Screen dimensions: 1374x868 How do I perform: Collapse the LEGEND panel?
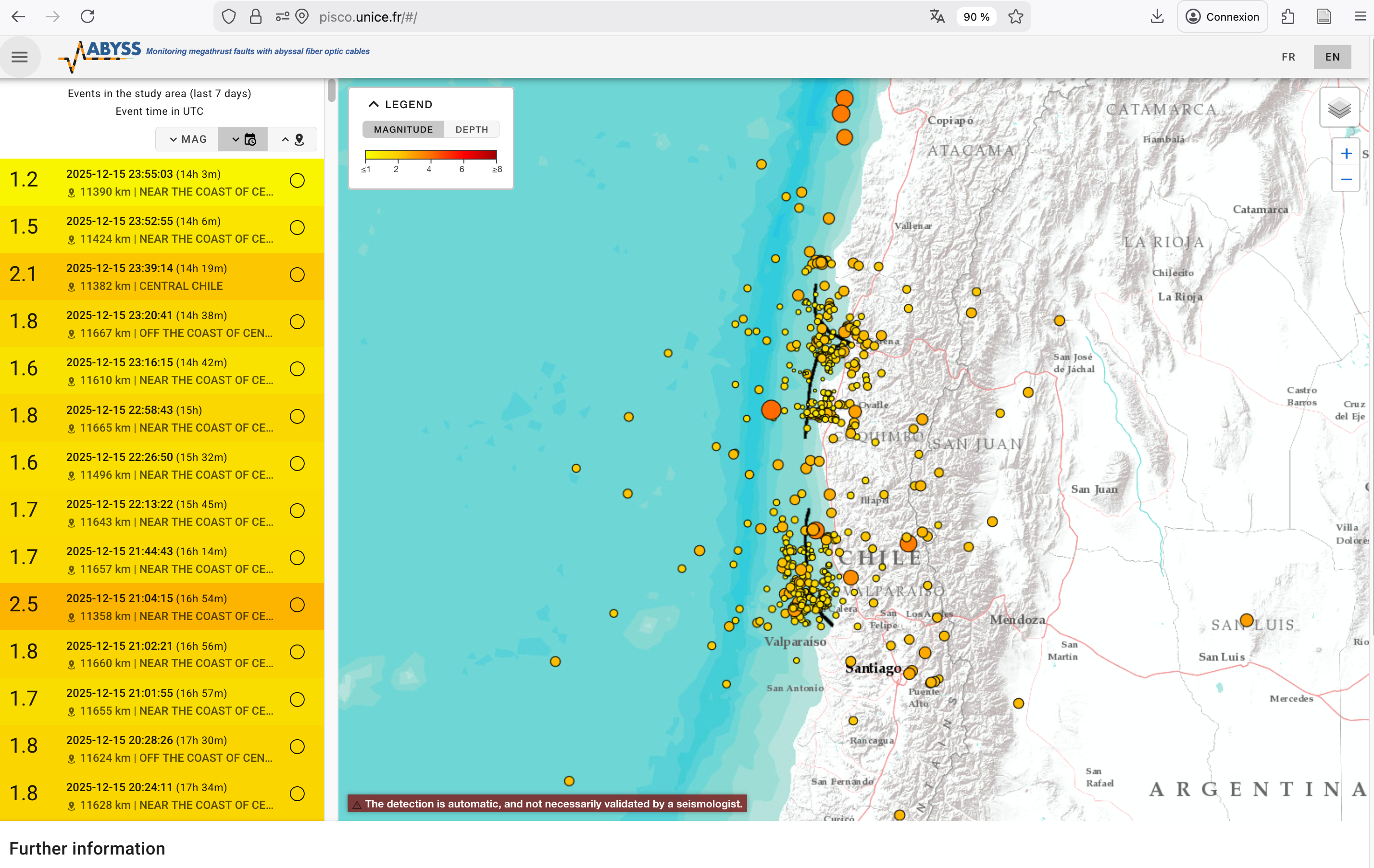[374, 104]
